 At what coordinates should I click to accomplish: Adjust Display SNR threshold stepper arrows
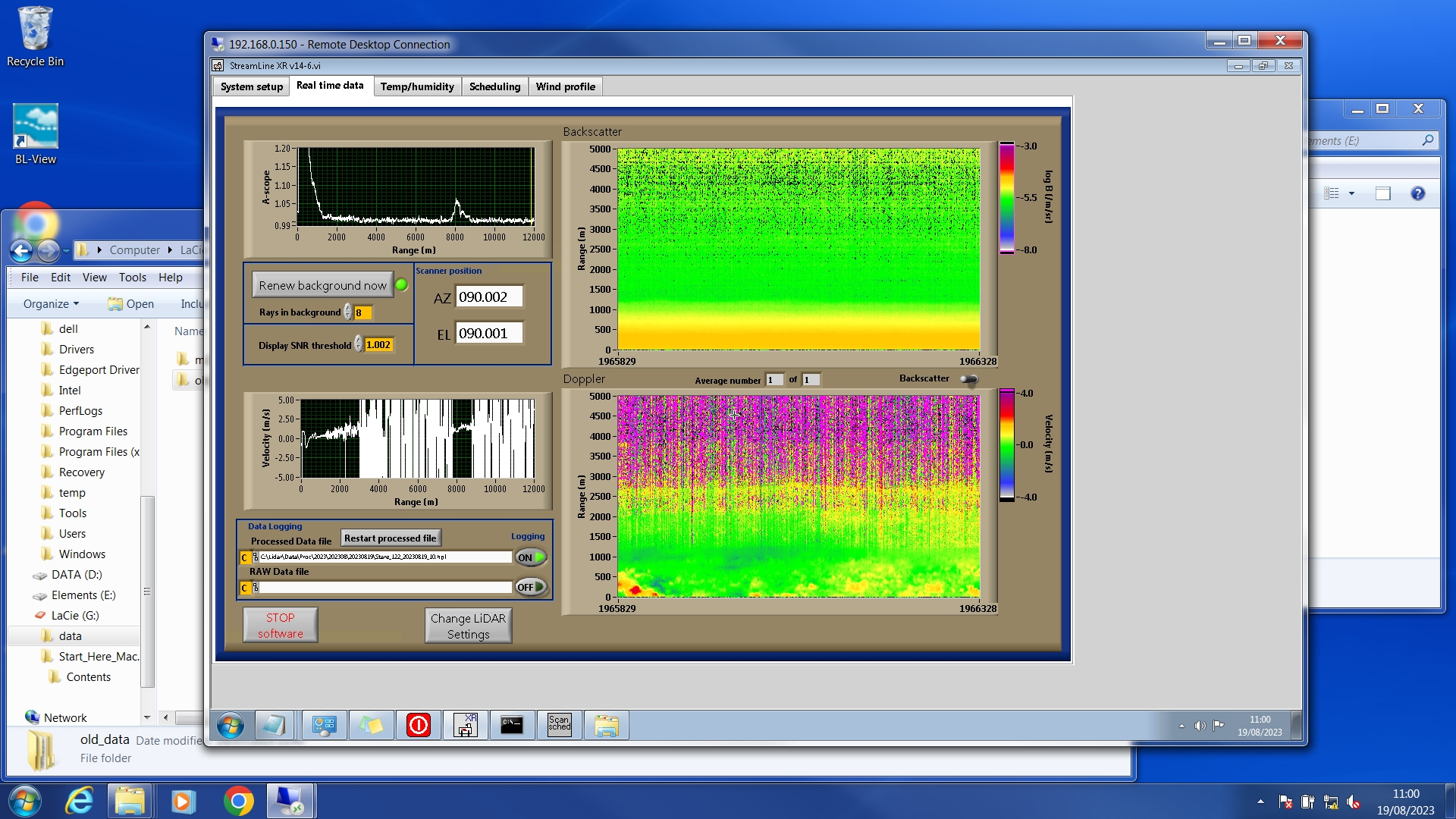(x=359, y=345)
